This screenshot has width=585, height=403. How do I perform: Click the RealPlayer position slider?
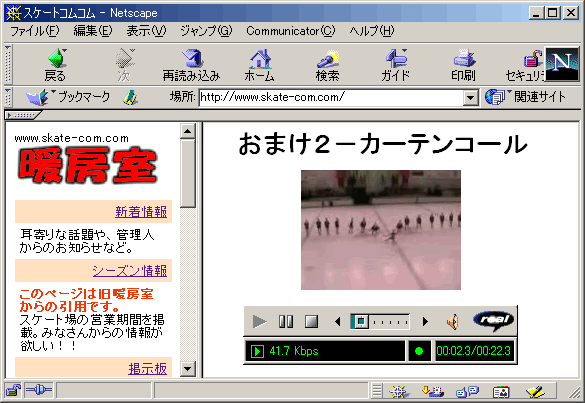point(380,321)
